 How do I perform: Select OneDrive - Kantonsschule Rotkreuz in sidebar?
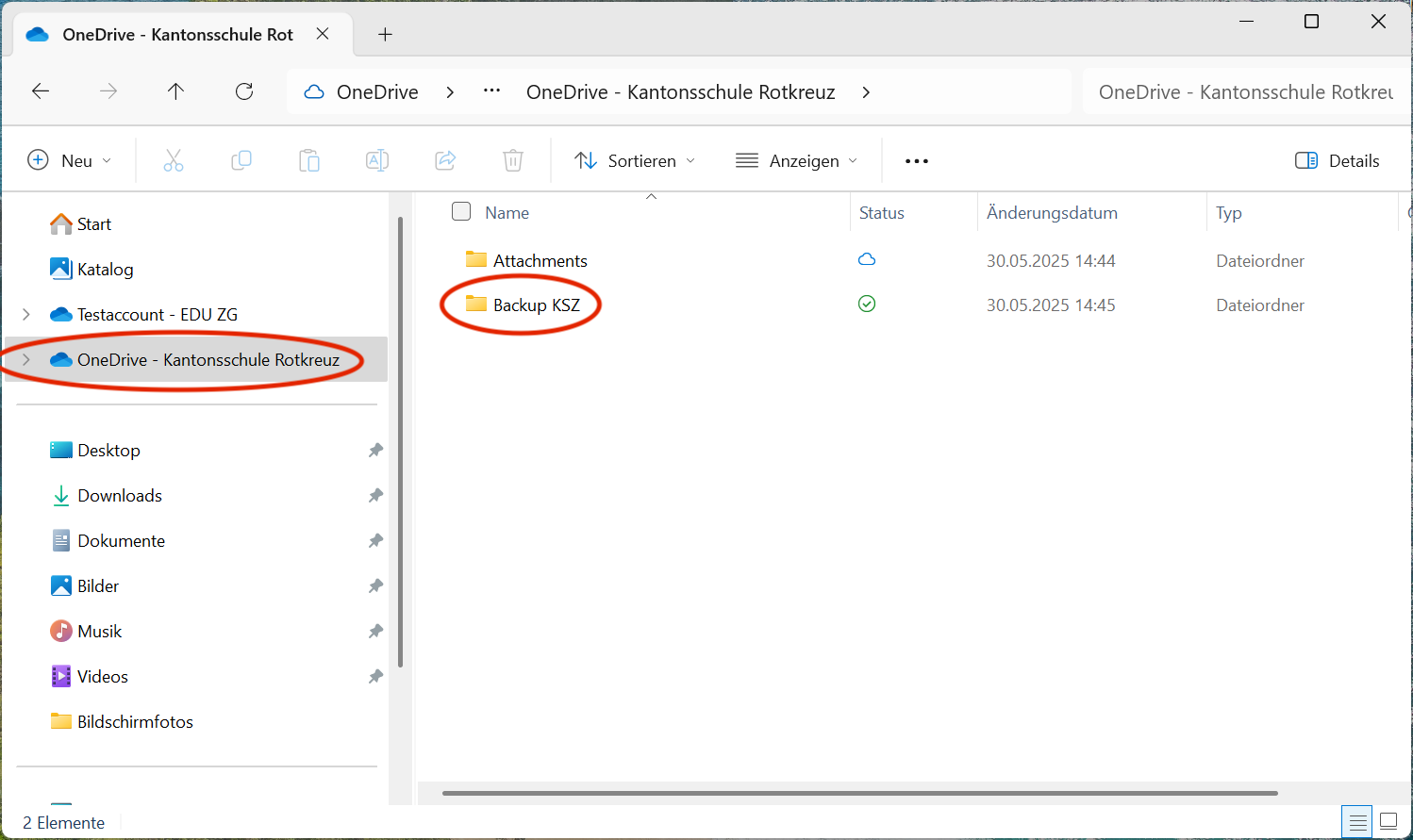pyautogui.click(x=194, y=359)
